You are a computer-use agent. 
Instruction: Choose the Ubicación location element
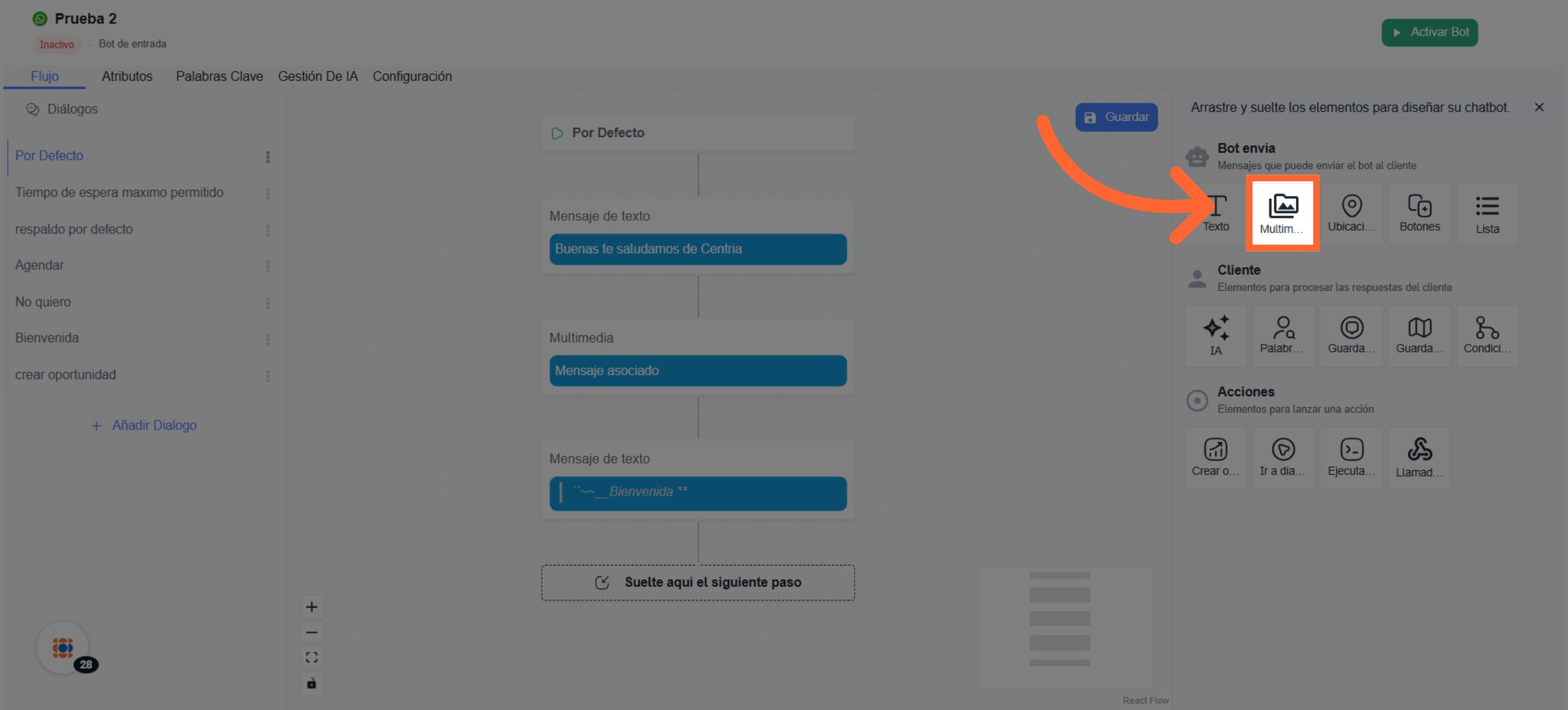click(x=1351, y=213)
